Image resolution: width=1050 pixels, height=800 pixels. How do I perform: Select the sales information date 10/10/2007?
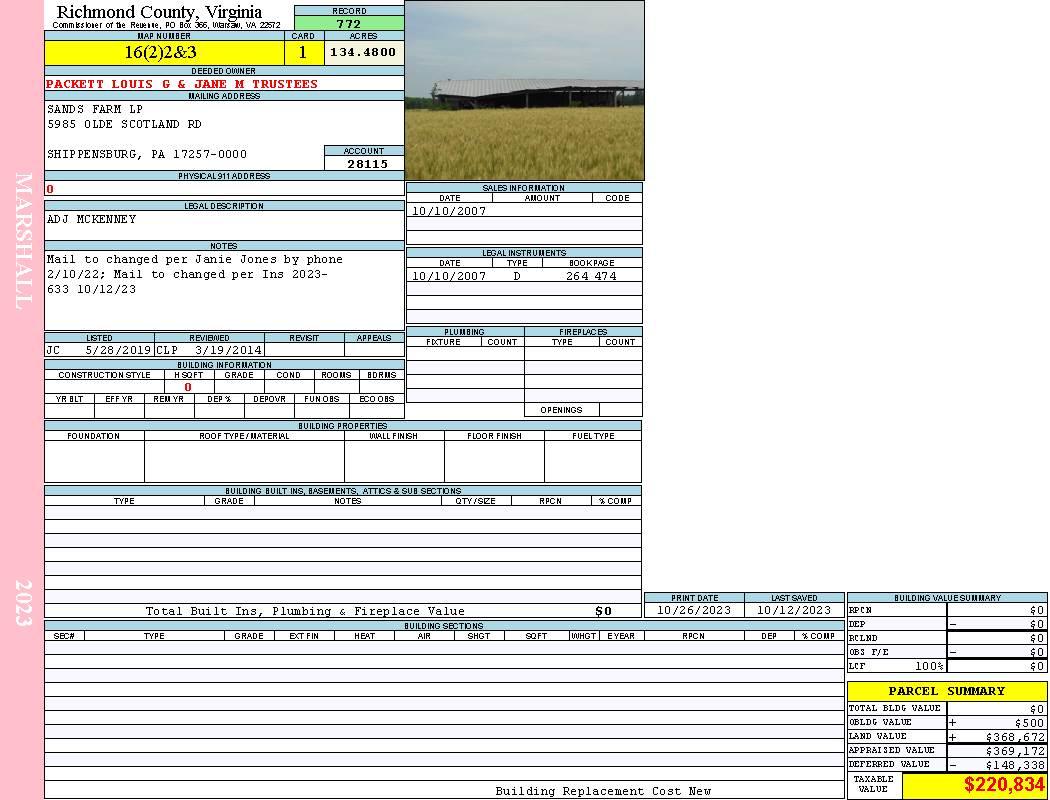click(449, 211)
